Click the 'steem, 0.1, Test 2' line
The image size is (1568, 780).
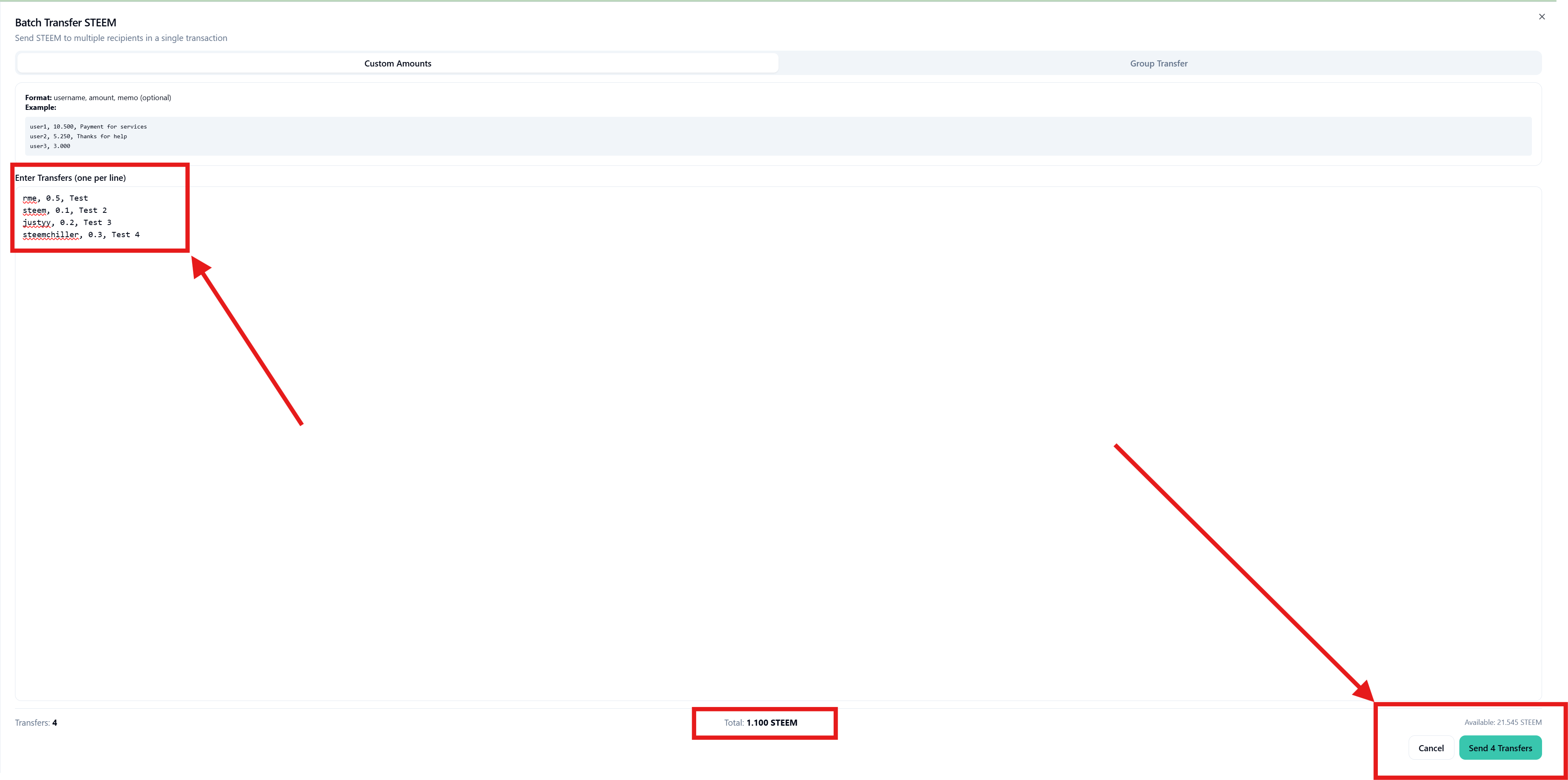click(x=64, y=210)
